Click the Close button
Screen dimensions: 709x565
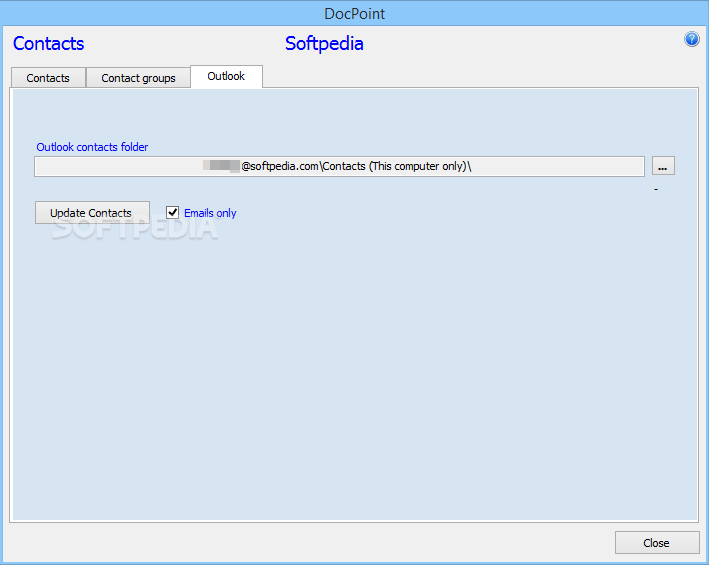click(657, 542)
